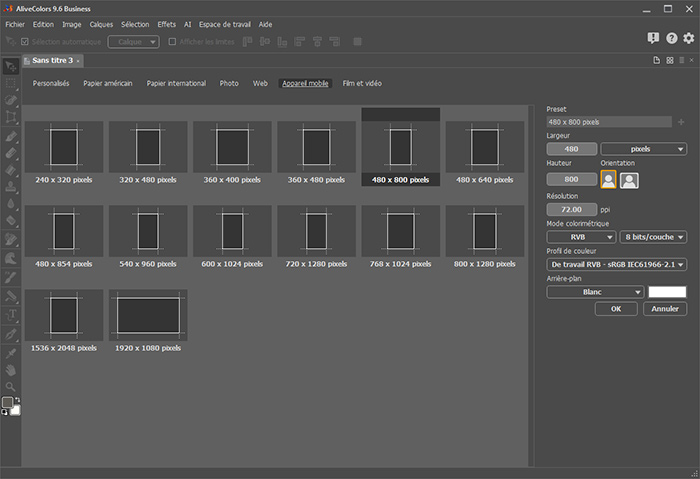Click the reset default colors icon

click(x=4, y=412)
